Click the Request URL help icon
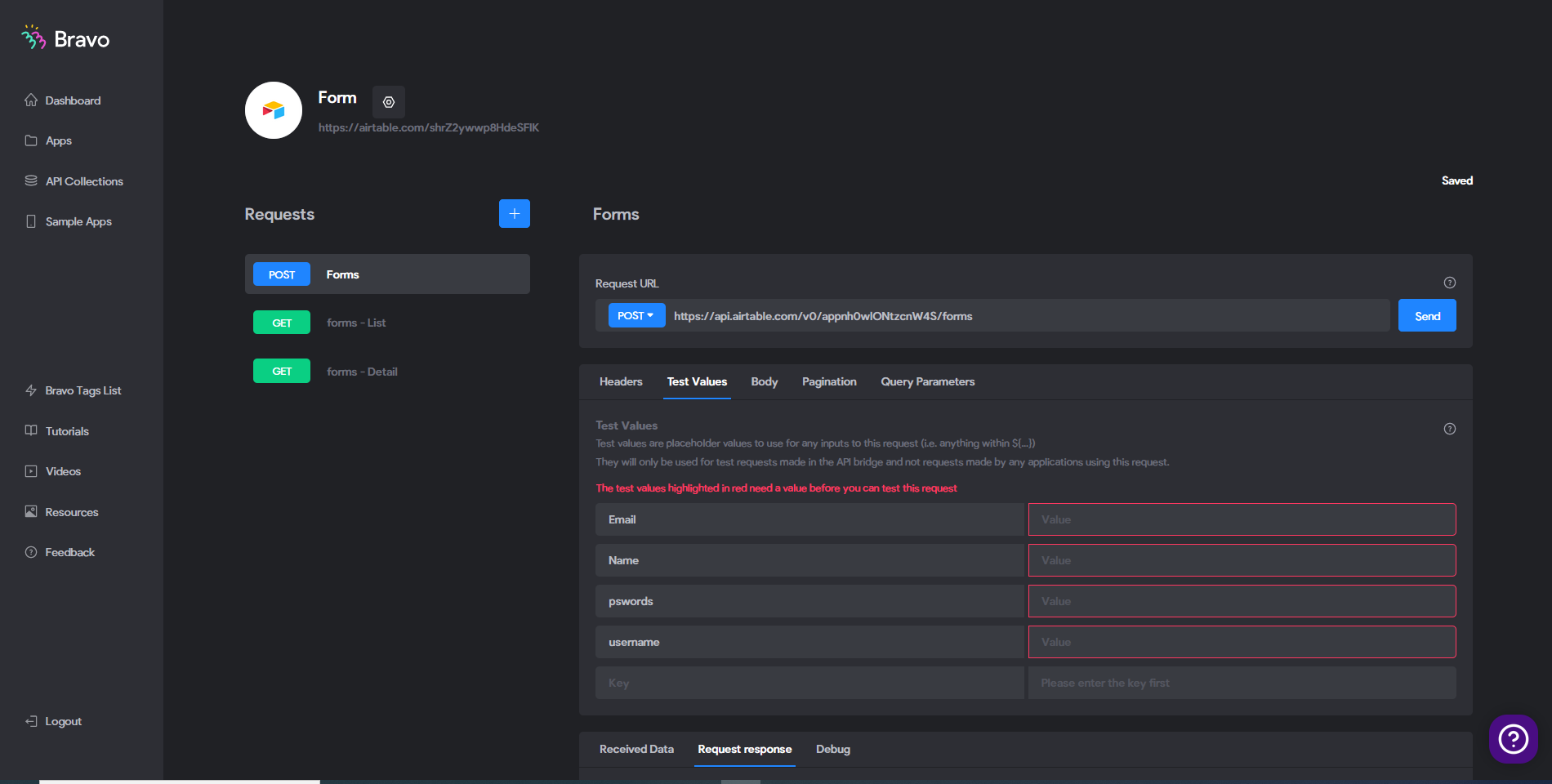 pyautogui.click(x=1450, y=283)
